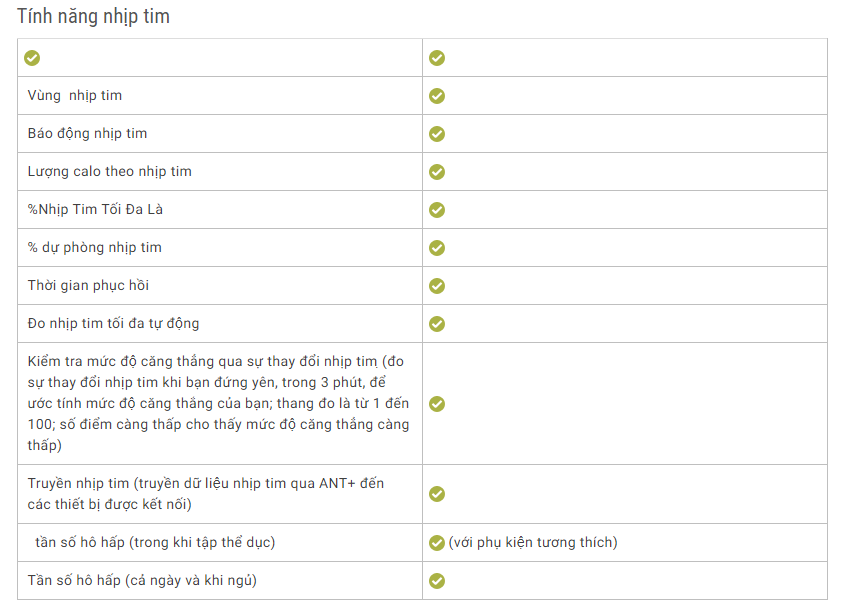Viewport: 845px width, 616px height.
Task: Click the checkmark icon for Lượng calo theo nhịp tim
Action: [x=437, y=172]
